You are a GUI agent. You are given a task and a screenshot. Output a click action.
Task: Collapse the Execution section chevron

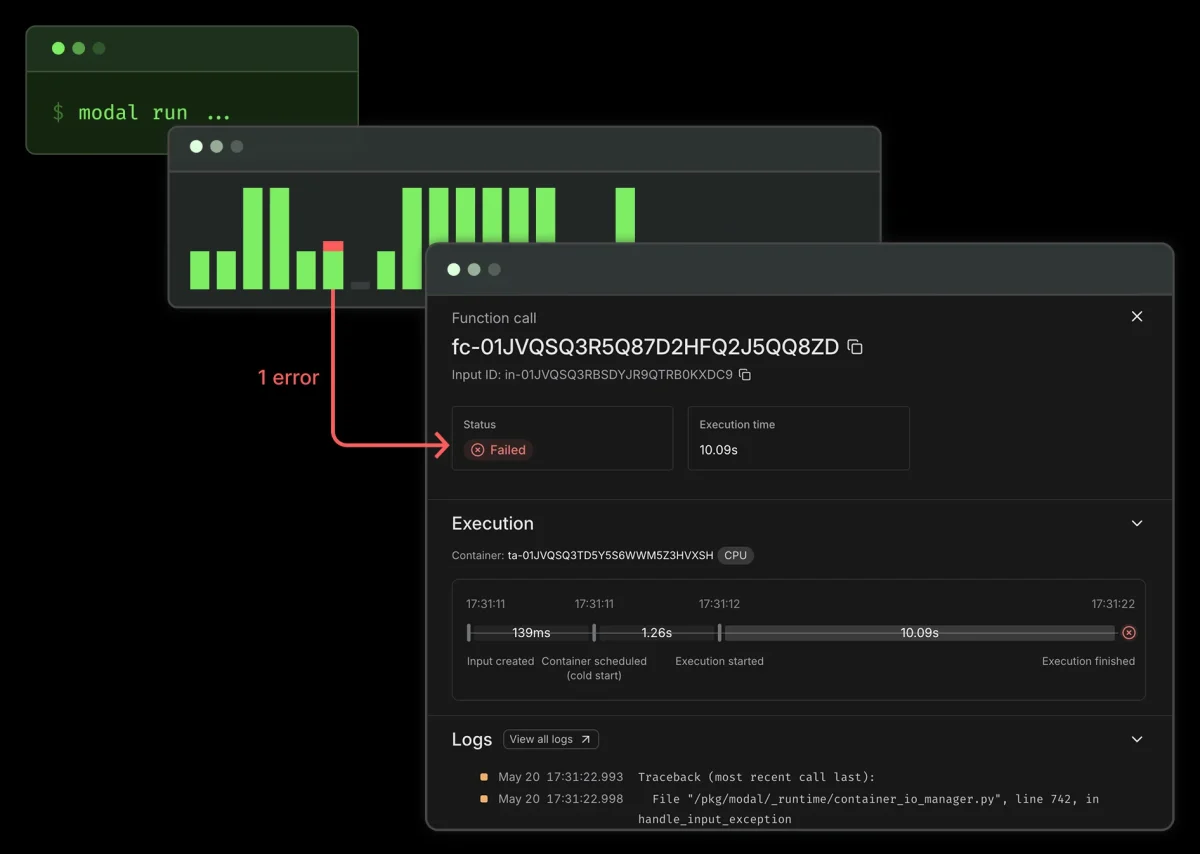(x=1136, y=523)
